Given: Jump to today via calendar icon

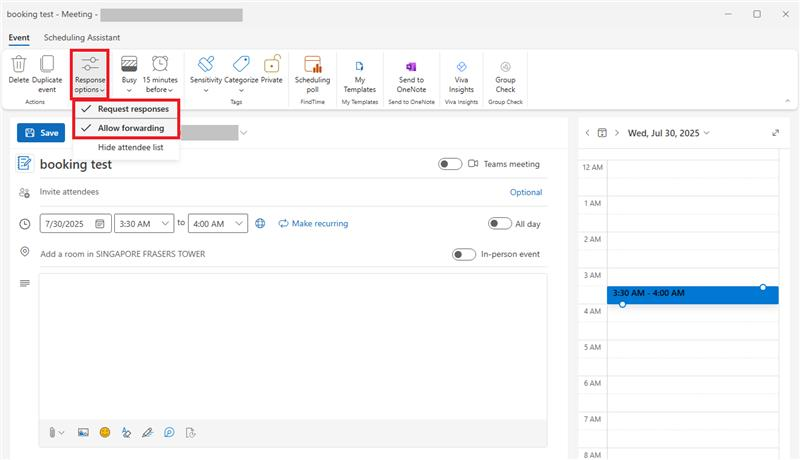Looking at the screenshot, I should [602, 133].
